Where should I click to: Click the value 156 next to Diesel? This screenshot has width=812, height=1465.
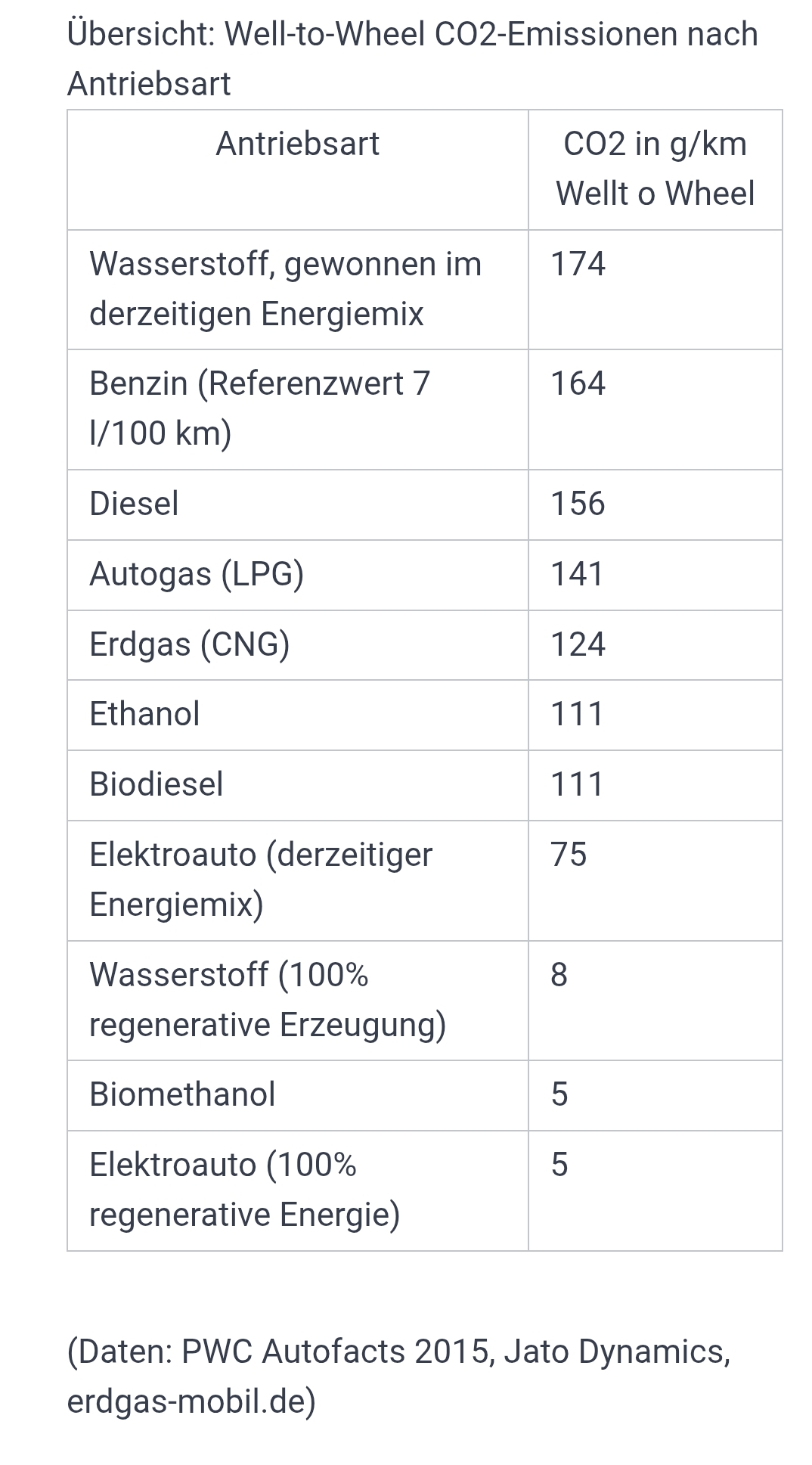[578, 504]
